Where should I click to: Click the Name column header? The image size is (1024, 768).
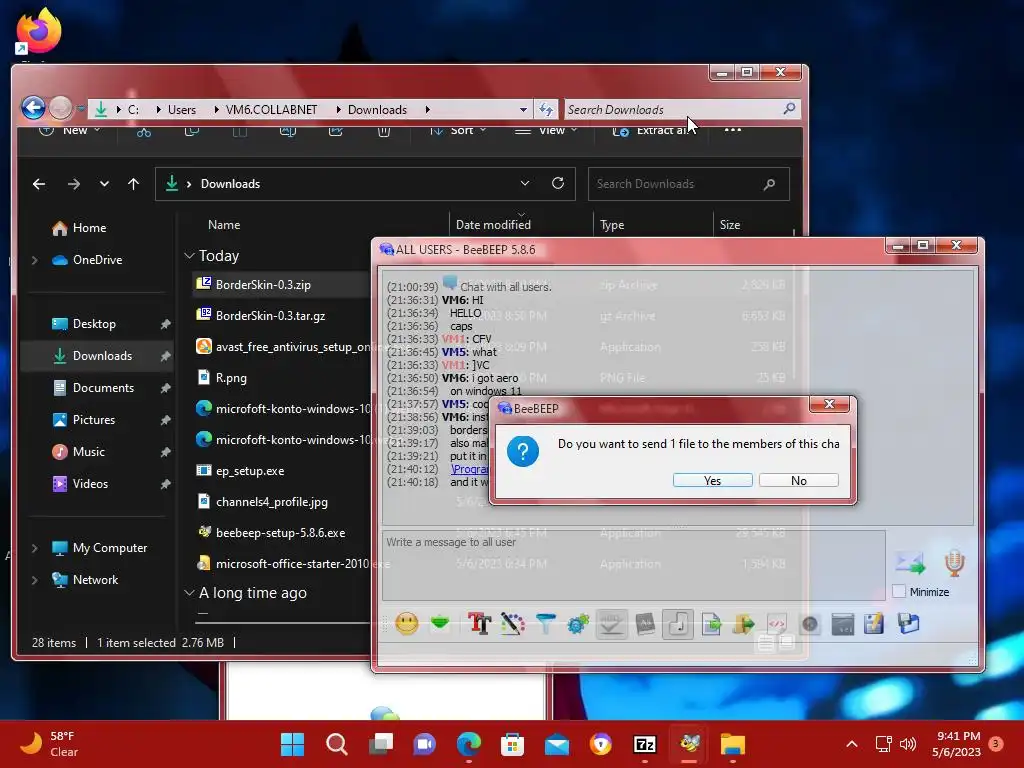[224, 225]
